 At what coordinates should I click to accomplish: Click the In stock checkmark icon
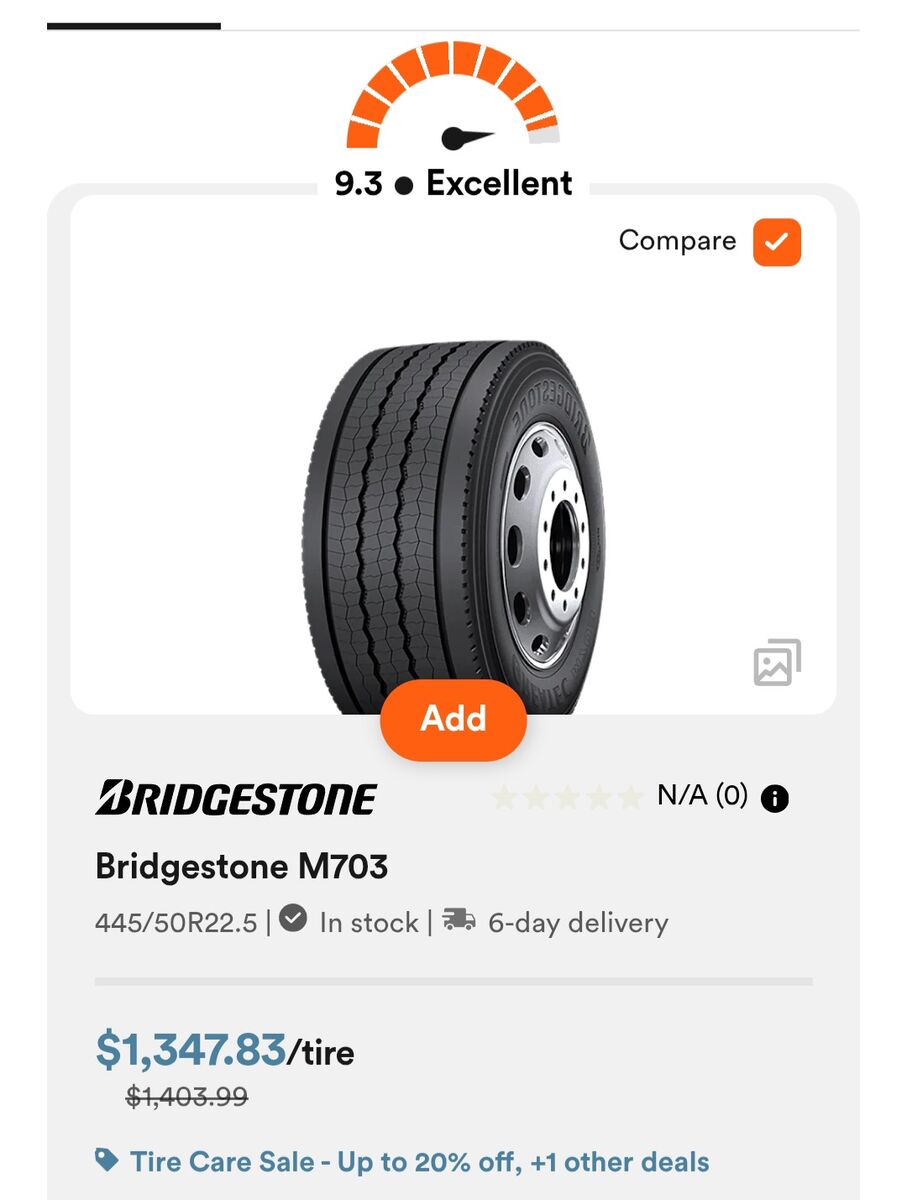click(293, 919)
